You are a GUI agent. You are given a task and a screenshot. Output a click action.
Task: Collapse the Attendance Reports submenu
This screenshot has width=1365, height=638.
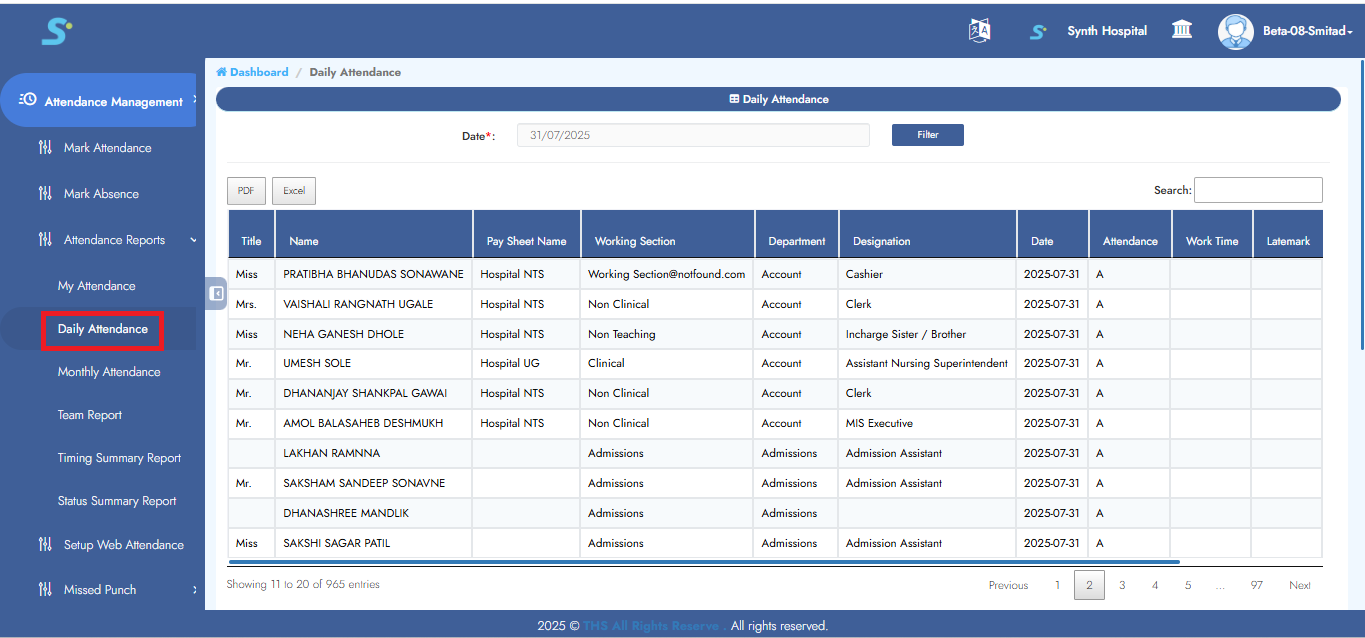[x=193, y=240]
